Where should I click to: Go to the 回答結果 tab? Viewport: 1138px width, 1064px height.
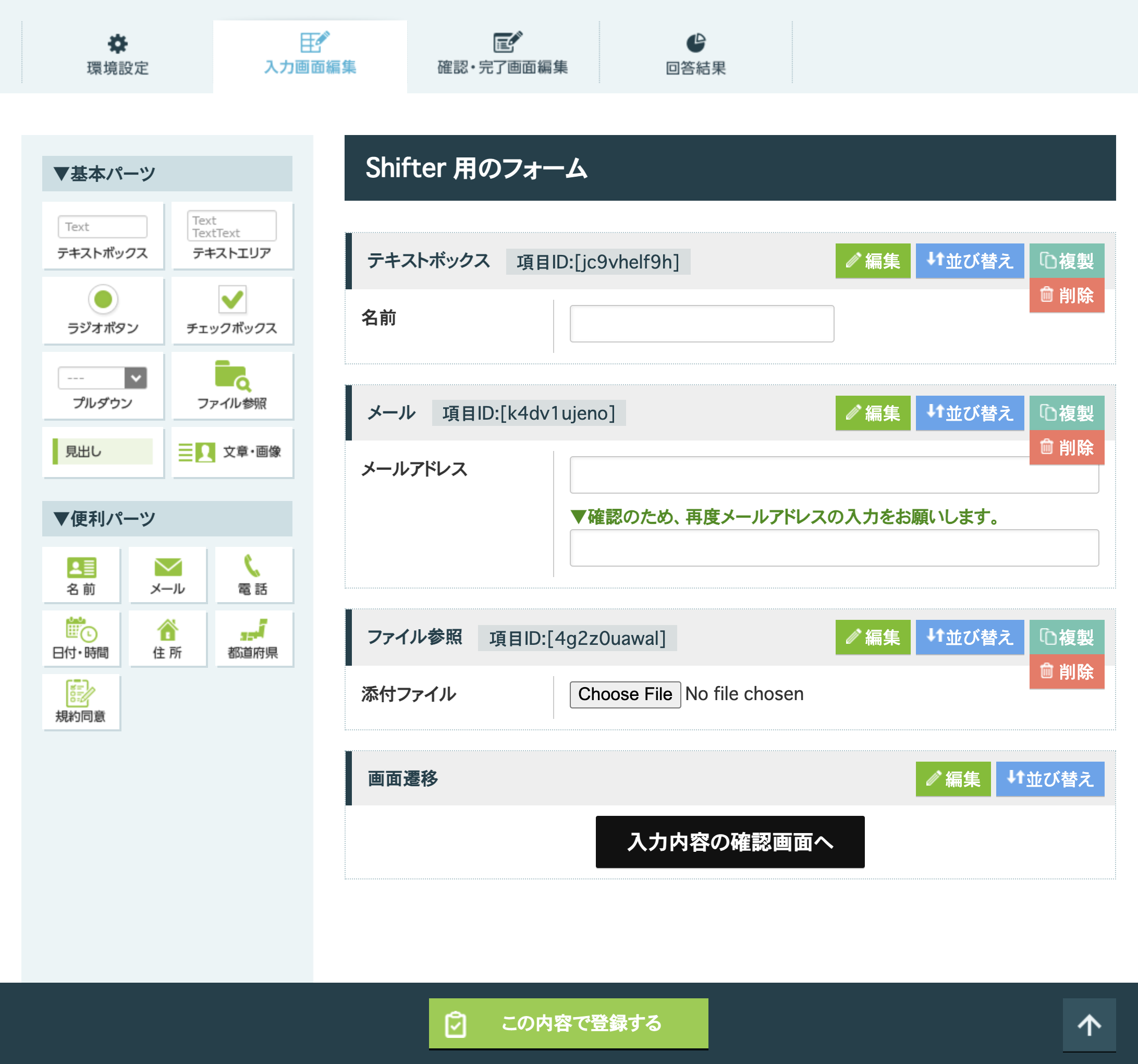(x=695, y=55)
